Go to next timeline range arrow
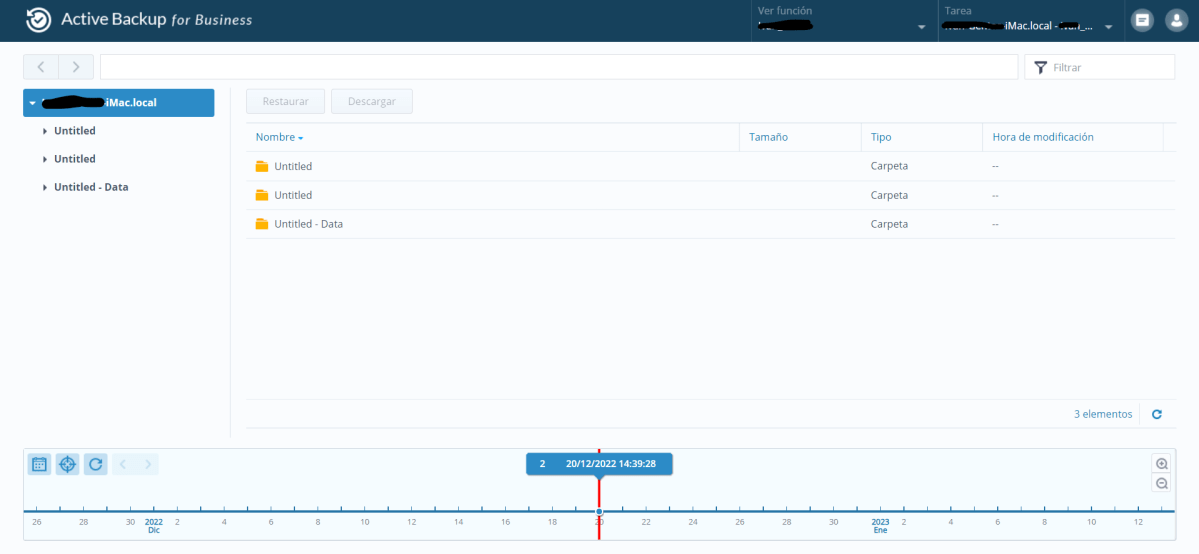 pos(148,464)
